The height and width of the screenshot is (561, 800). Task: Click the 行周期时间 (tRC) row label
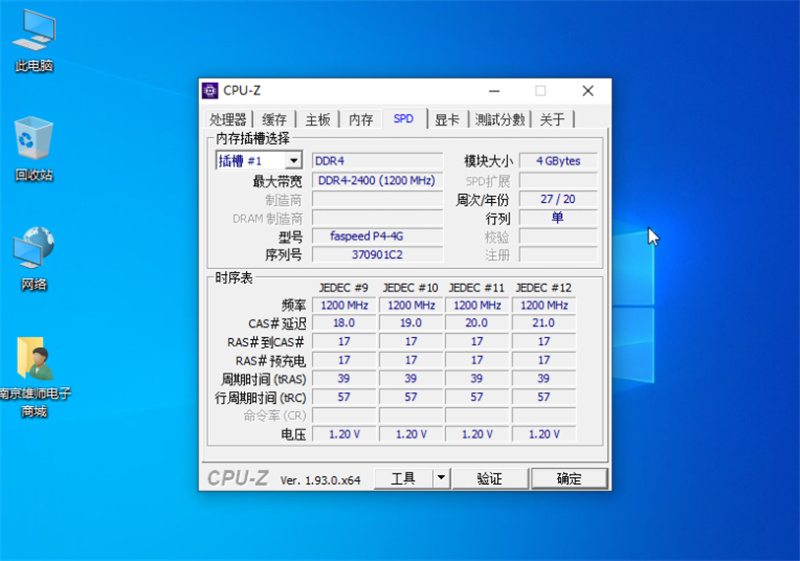[x=260, y=398]
